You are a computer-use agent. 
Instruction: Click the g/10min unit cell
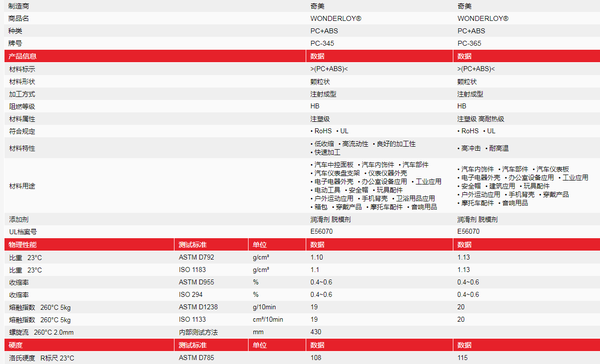point(264,307)
